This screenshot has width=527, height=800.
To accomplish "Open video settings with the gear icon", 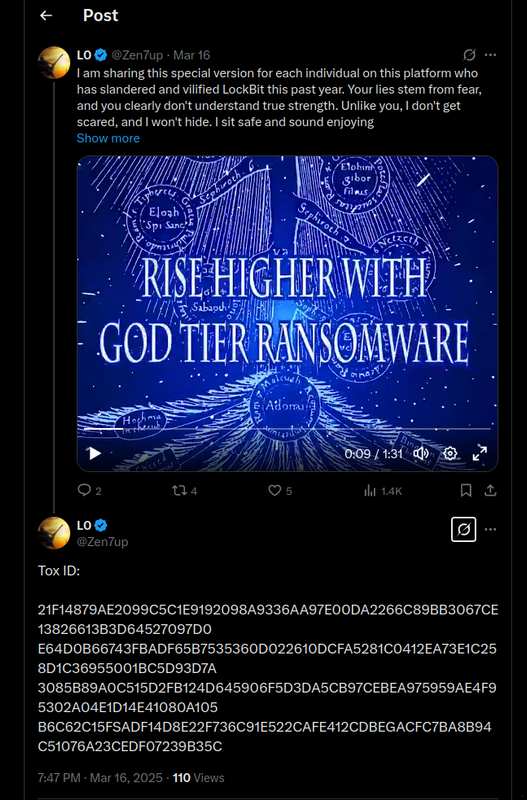I will click(x=450, y=453).
